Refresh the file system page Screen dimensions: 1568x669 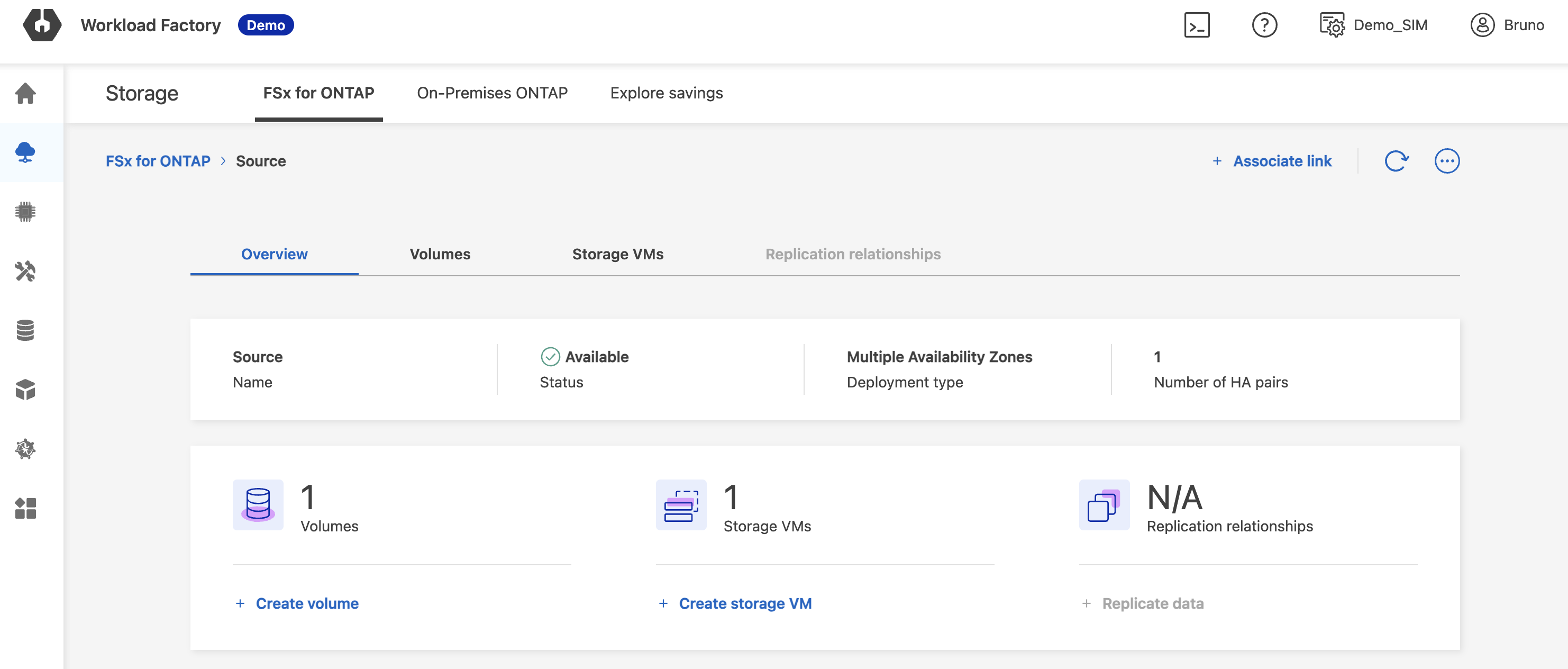[1396, 161]
